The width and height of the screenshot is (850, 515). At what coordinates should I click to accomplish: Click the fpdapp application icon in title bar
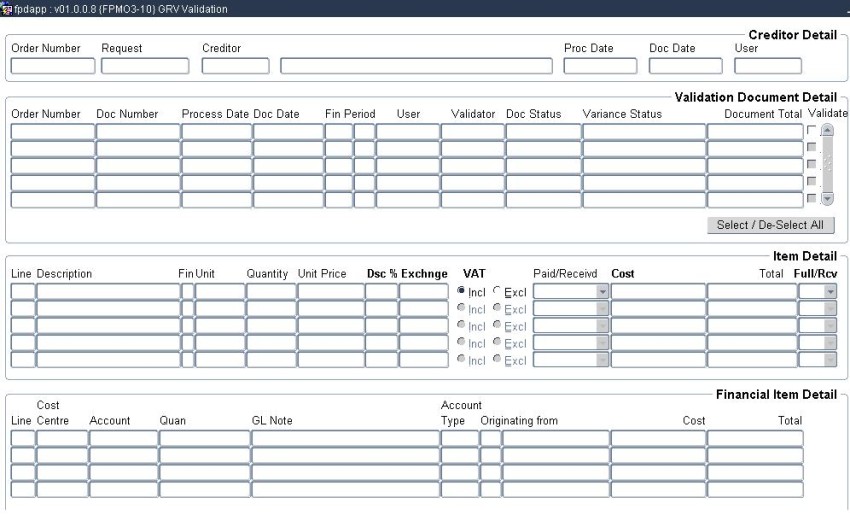(x=7, y=8)
